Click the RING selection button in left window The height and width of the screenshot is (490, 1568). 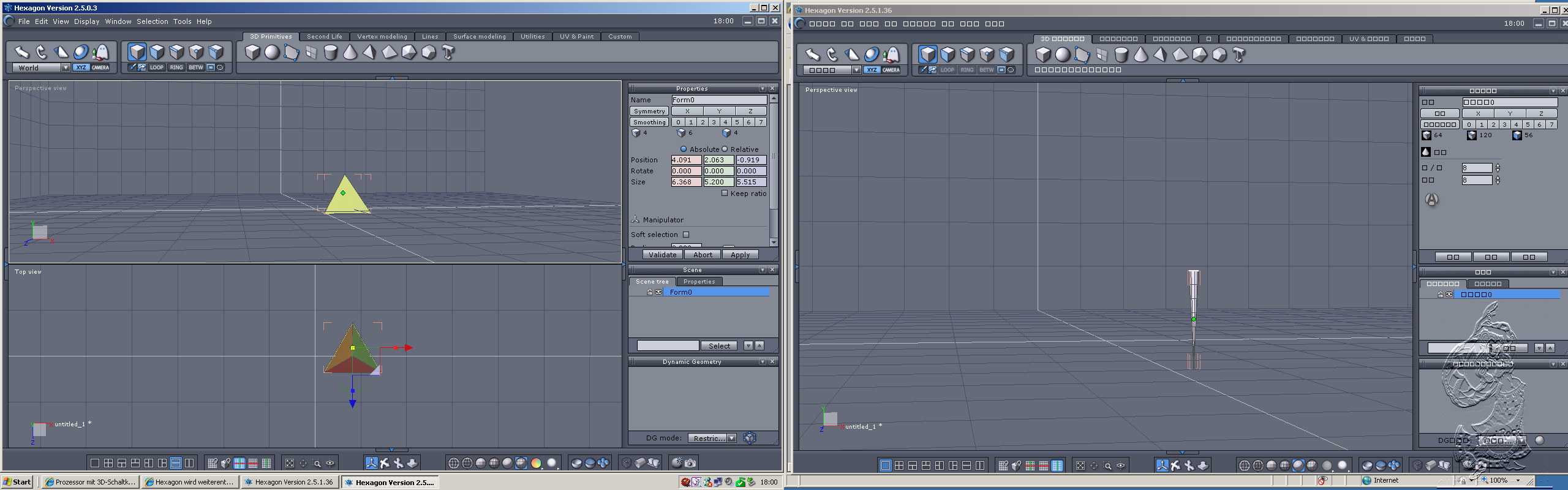click(x=176, y=67)
